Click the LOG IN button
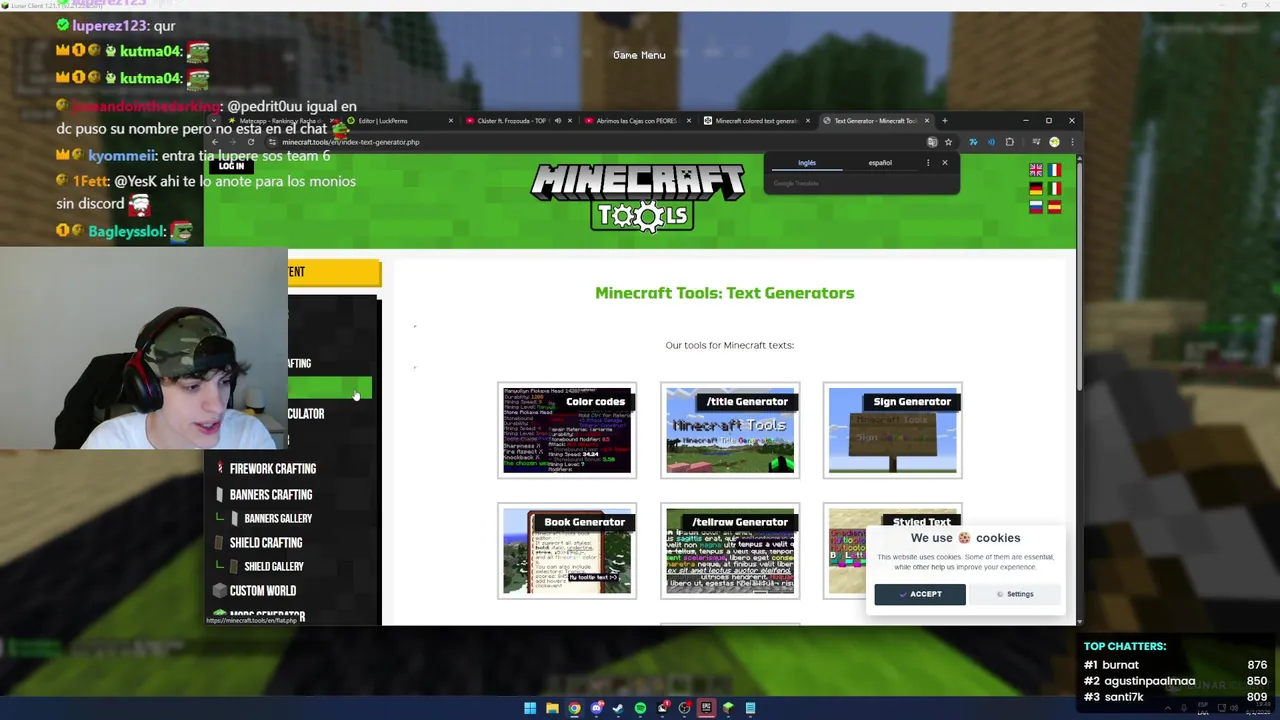Screen dimensions: 1280x720 pyautogui.click(x=231, y=166)
